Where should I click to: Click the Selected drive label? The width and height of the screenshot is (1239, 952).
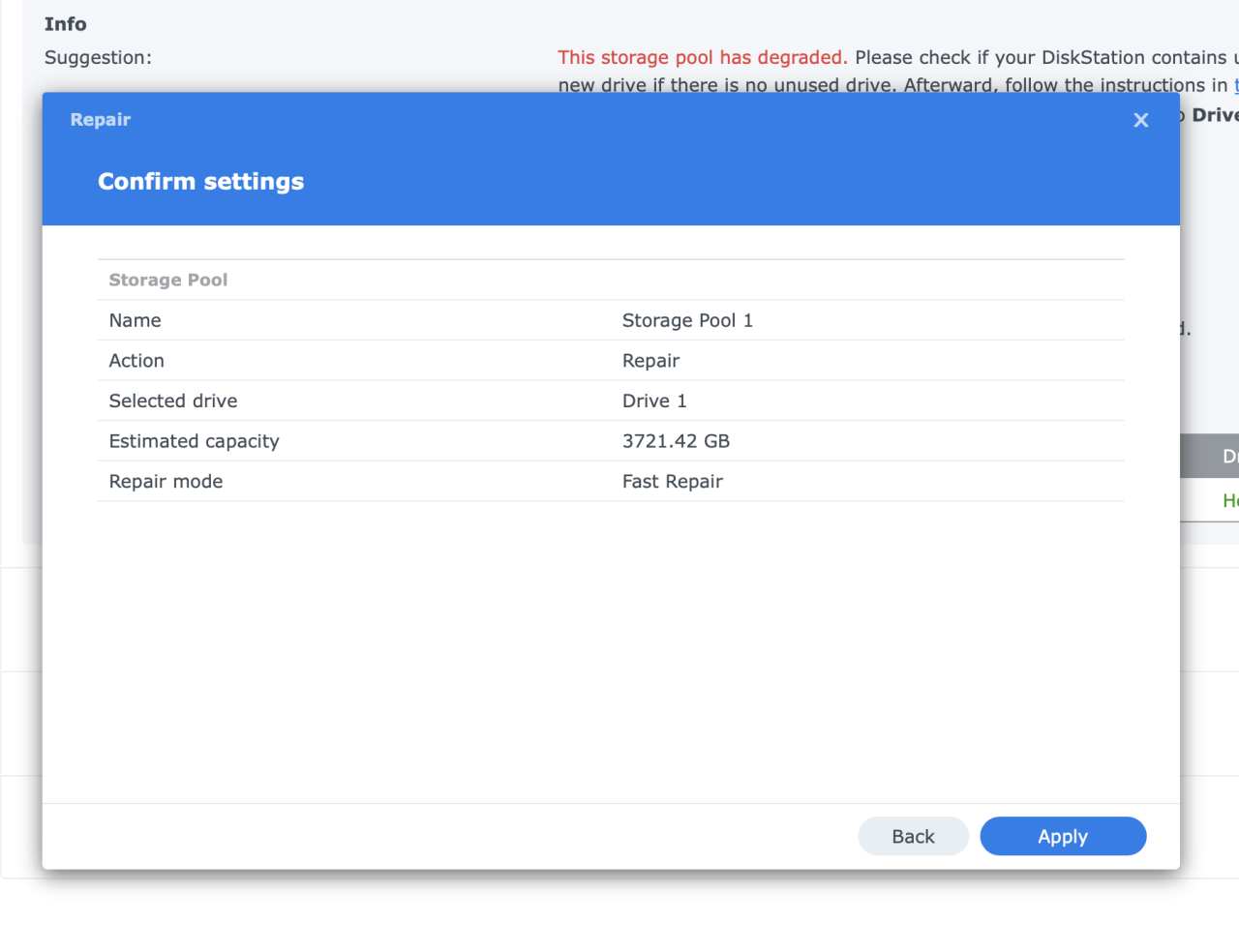(172, 401)
